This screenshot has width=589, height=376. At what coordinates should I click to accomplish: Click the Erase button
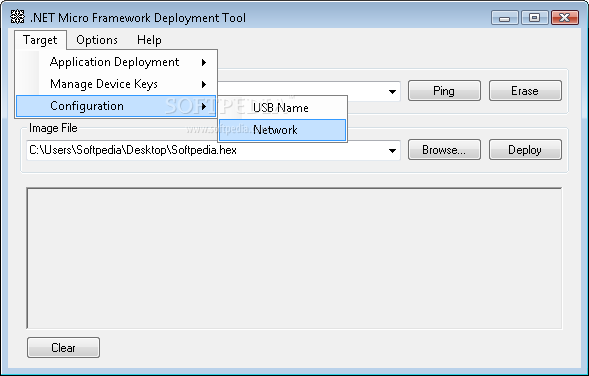[x=525, y=91]
